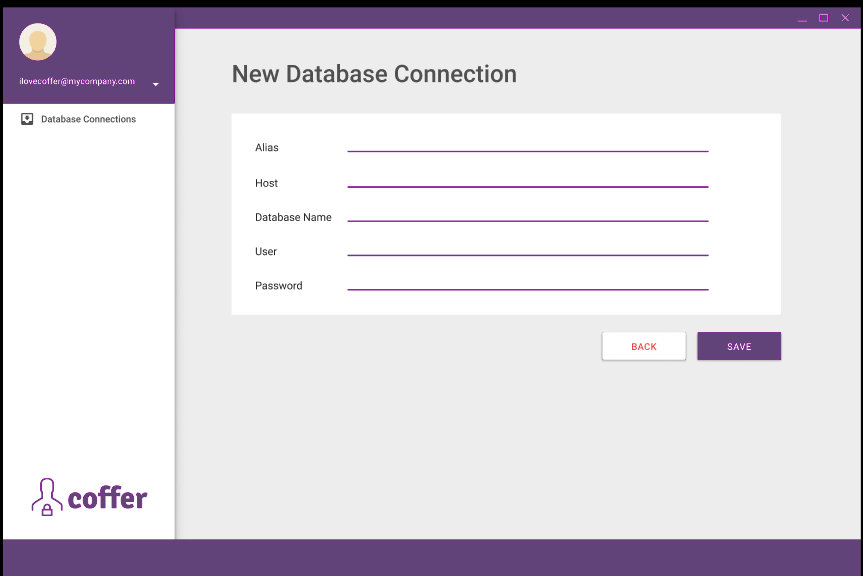Image resolution: width=863 pixels, height=576 pixels.
Task: Click the Database Connections icon in sidebar
Action: [x=27, y=119]
